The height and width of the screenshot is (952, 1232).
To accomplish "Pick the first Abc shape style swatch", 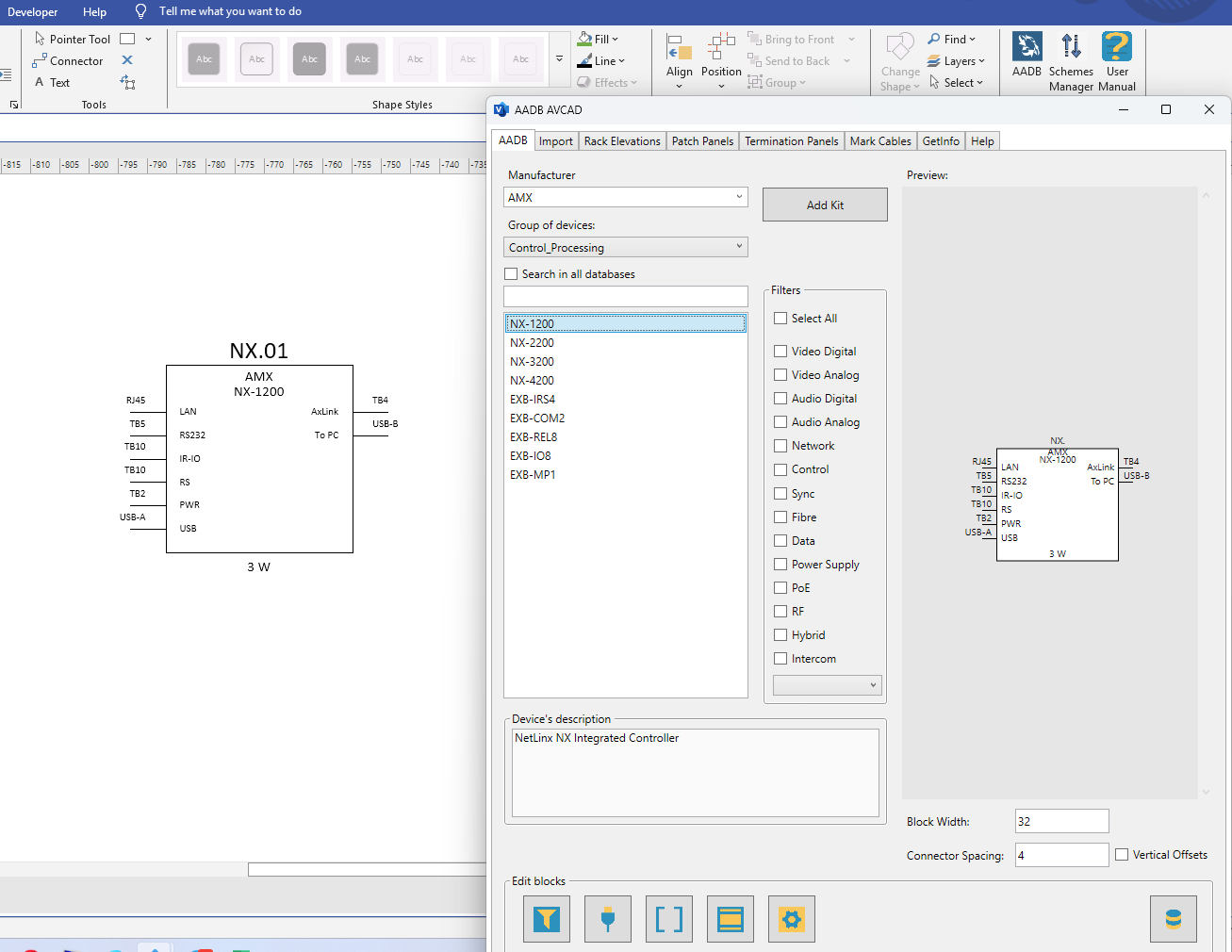I will (x=205, y=59).
